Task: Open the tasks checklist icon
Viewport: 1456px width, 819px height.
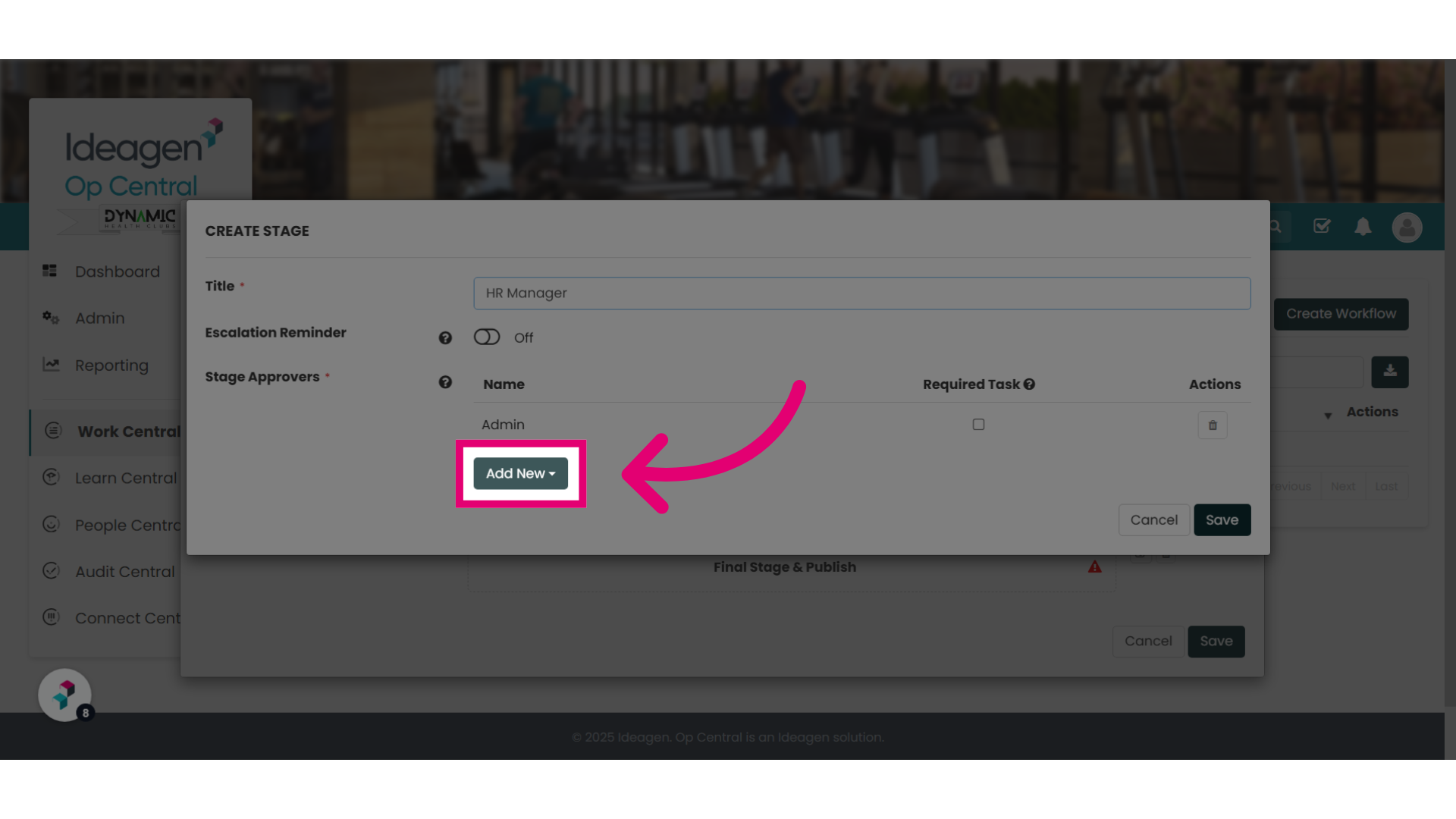Action: 1322,226
